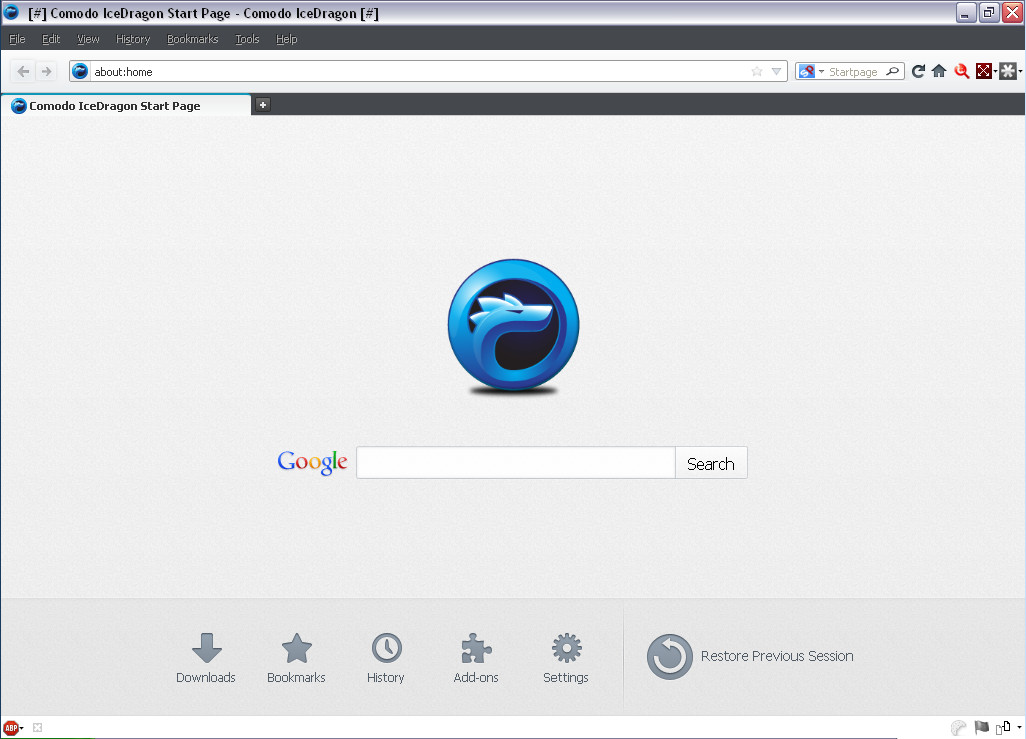
Task: Open the View menu
Action: (x=88, y=39)
